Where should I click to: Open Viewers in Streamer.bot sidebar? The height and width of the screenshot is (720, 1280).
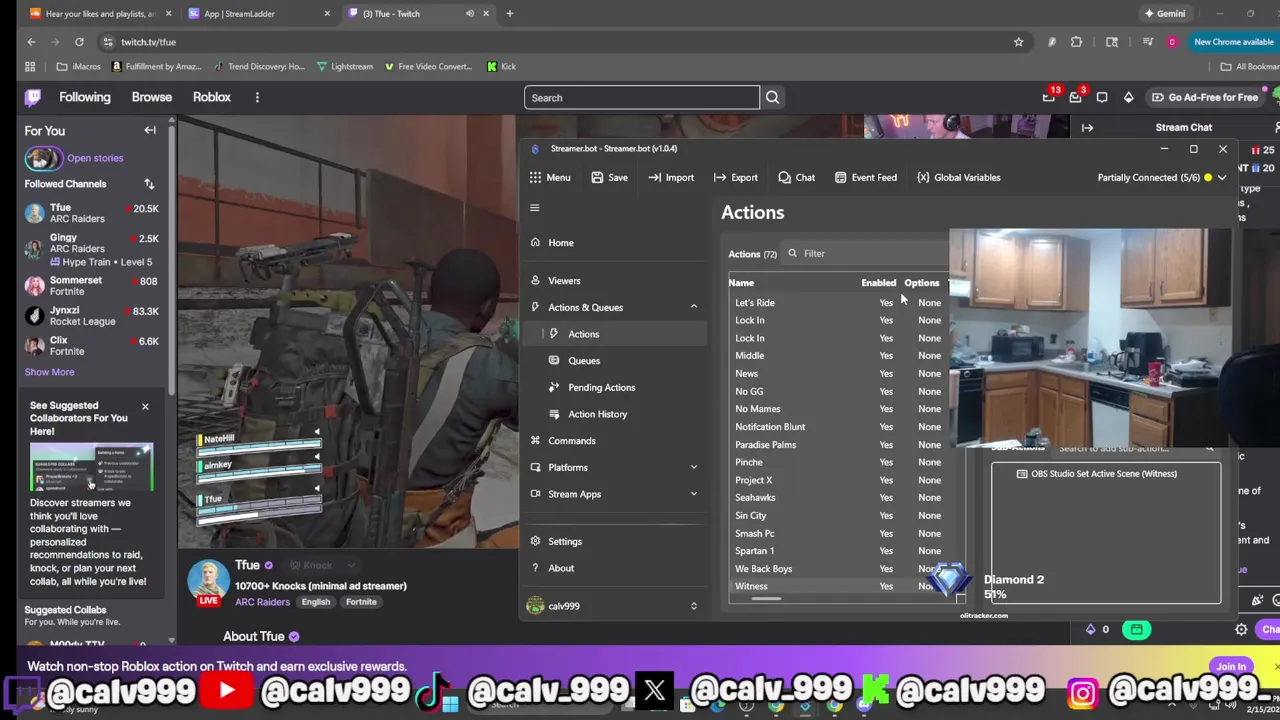[612, 281]
